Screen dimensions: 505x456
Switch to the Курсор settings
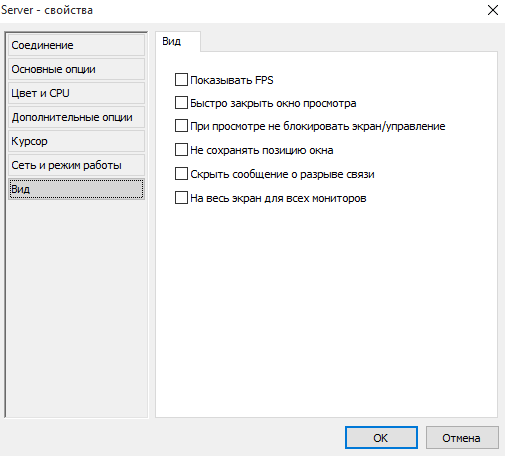pyautogui.click(x=76, y=141)
